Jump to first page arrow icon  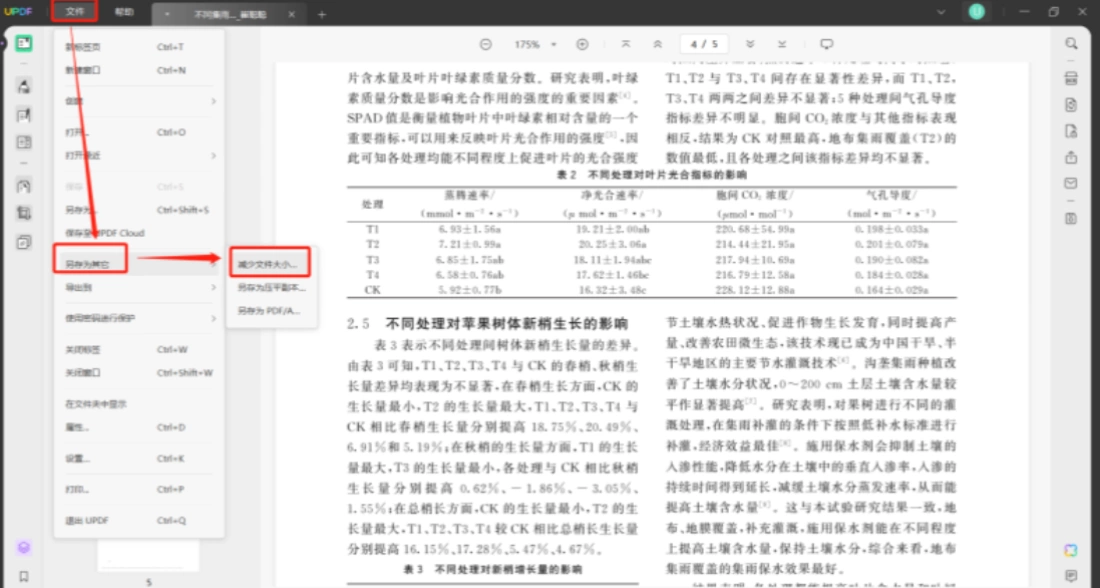coord(626,44)
